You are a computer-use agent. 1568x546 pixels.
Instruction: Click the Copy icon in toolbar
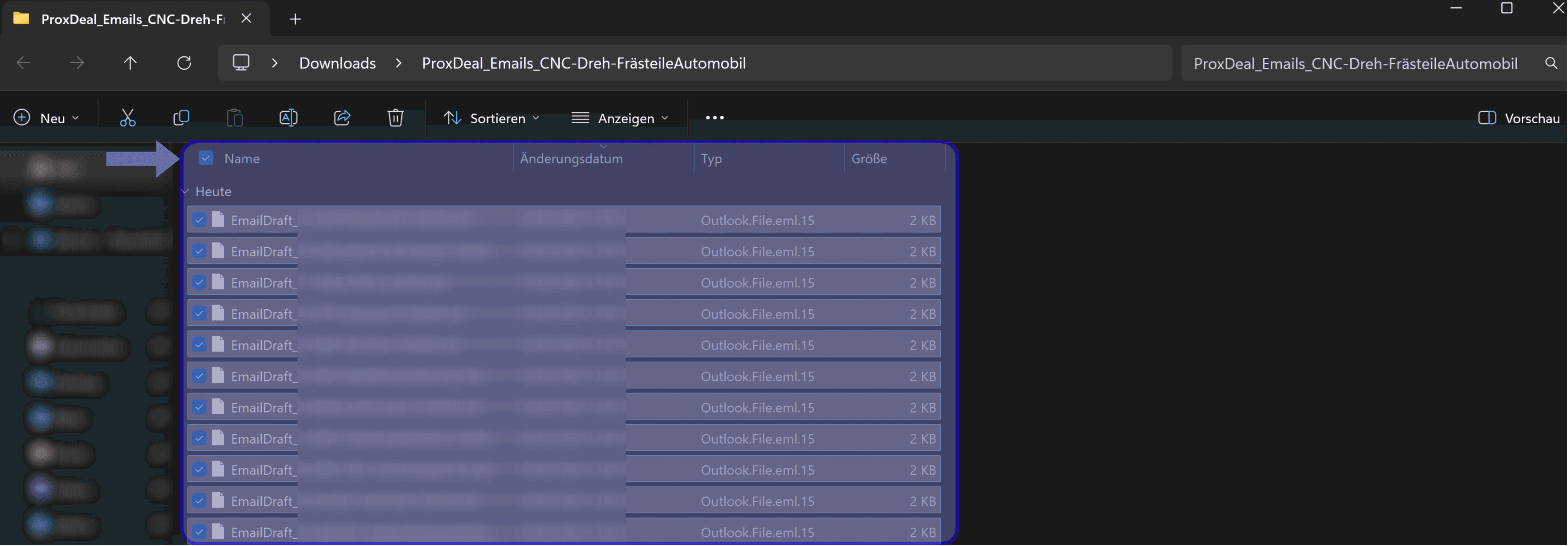click(181, 118)
